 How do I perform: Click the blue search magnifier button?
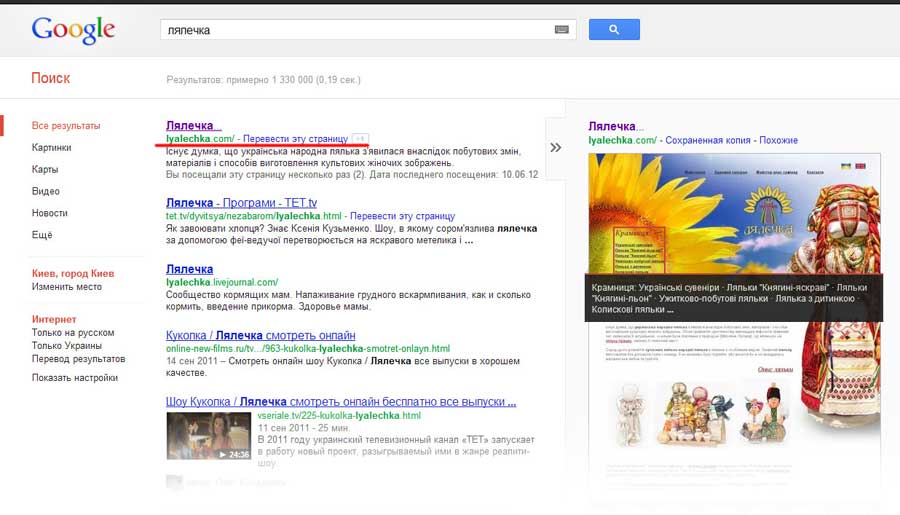click(x=614, y=29)
